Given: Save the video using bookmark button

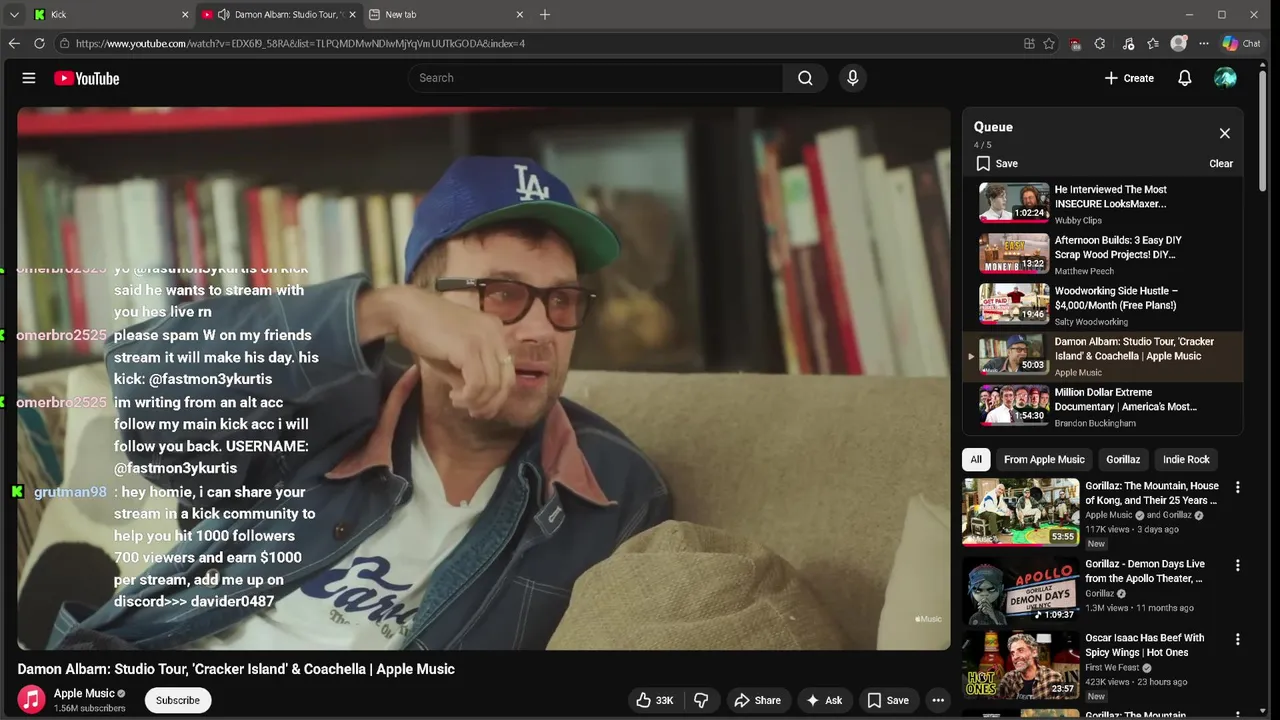Looking at the screenshot, I should [x=888, y=700].
